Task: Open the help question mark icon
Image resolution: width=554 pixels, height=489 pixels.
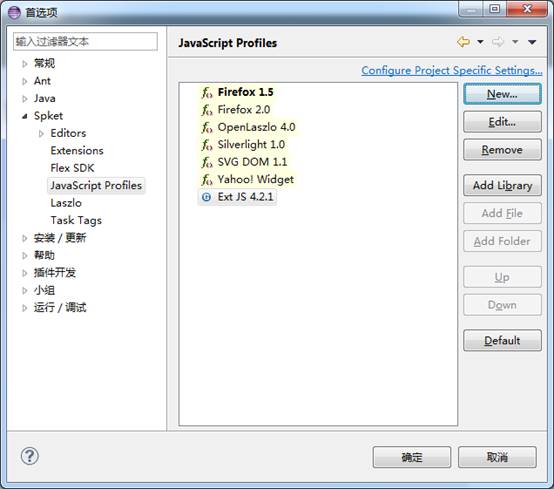Action: [x=30, y=456]
